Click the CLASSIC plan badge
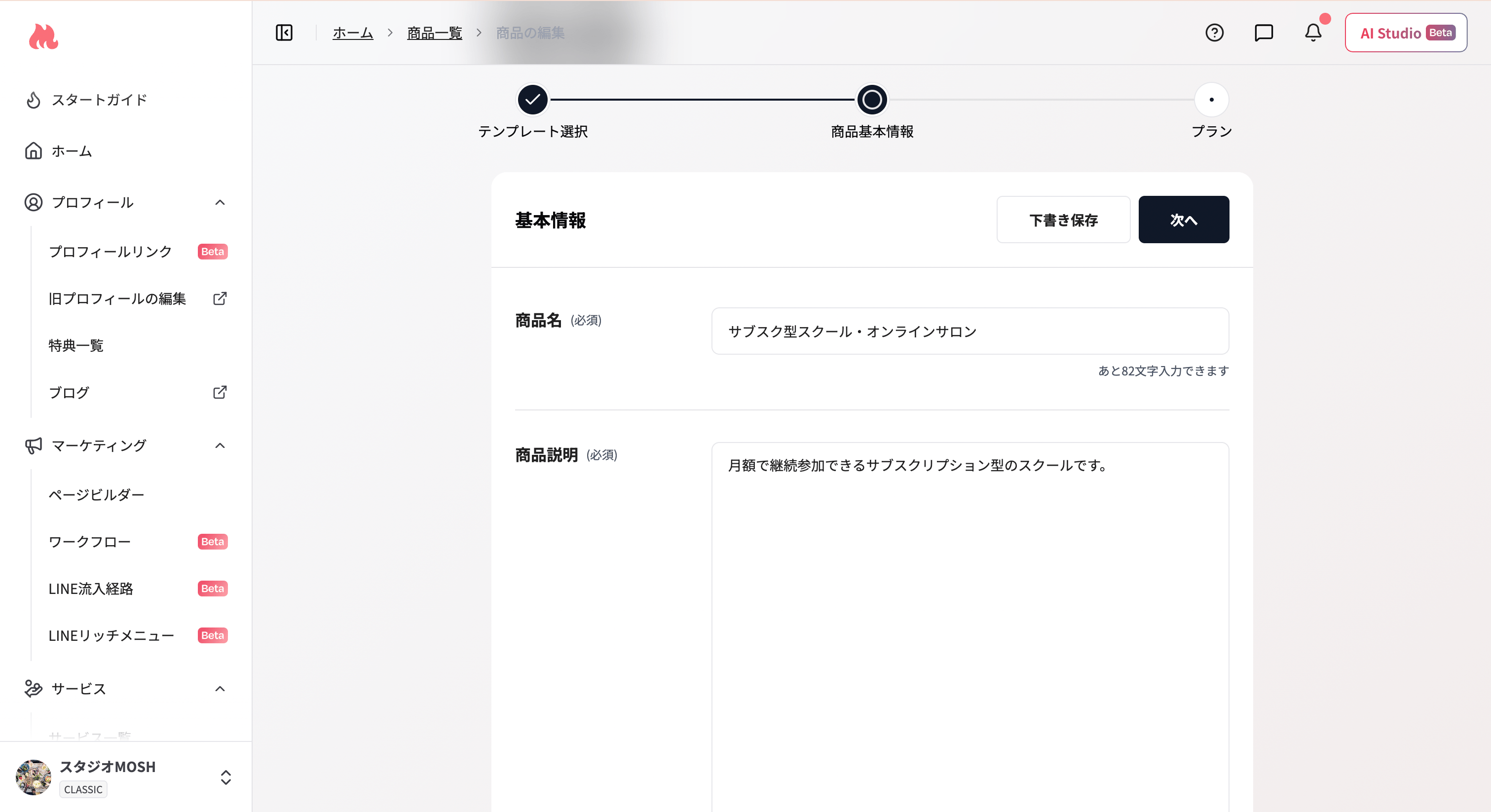 [83, 789]
